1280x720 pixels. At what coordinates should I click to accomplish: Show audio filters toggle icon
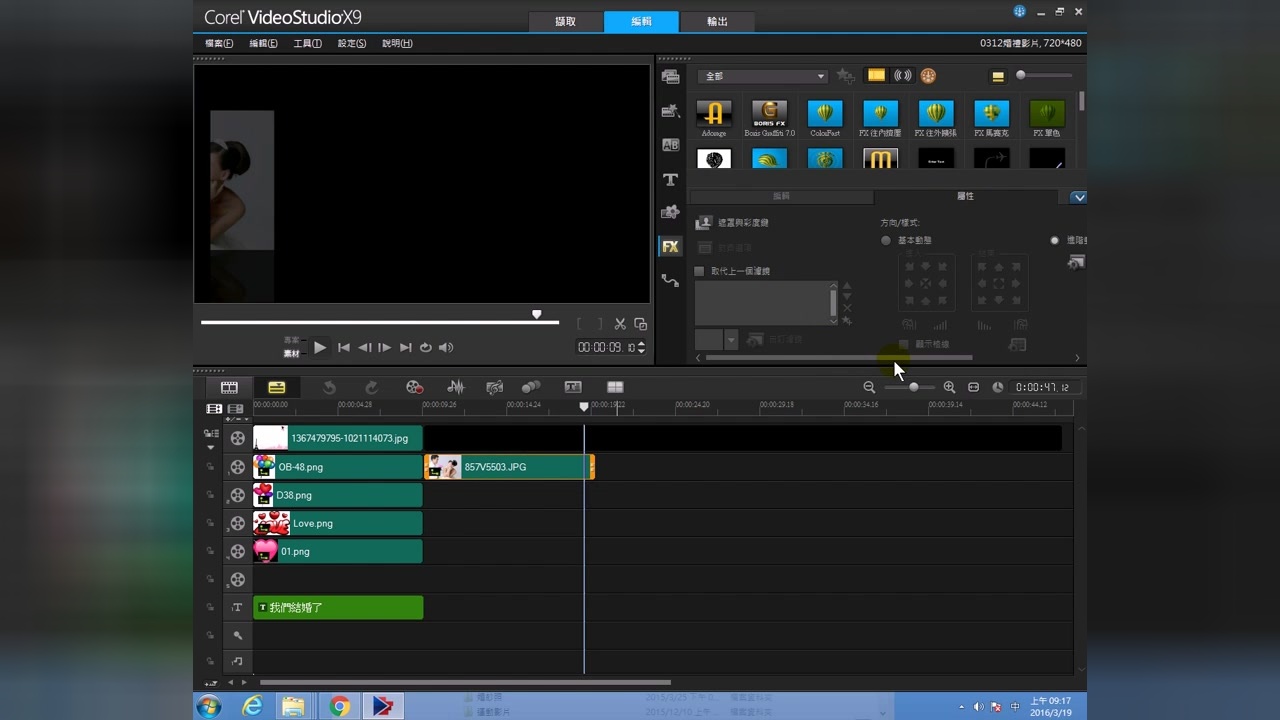point(902,76)
